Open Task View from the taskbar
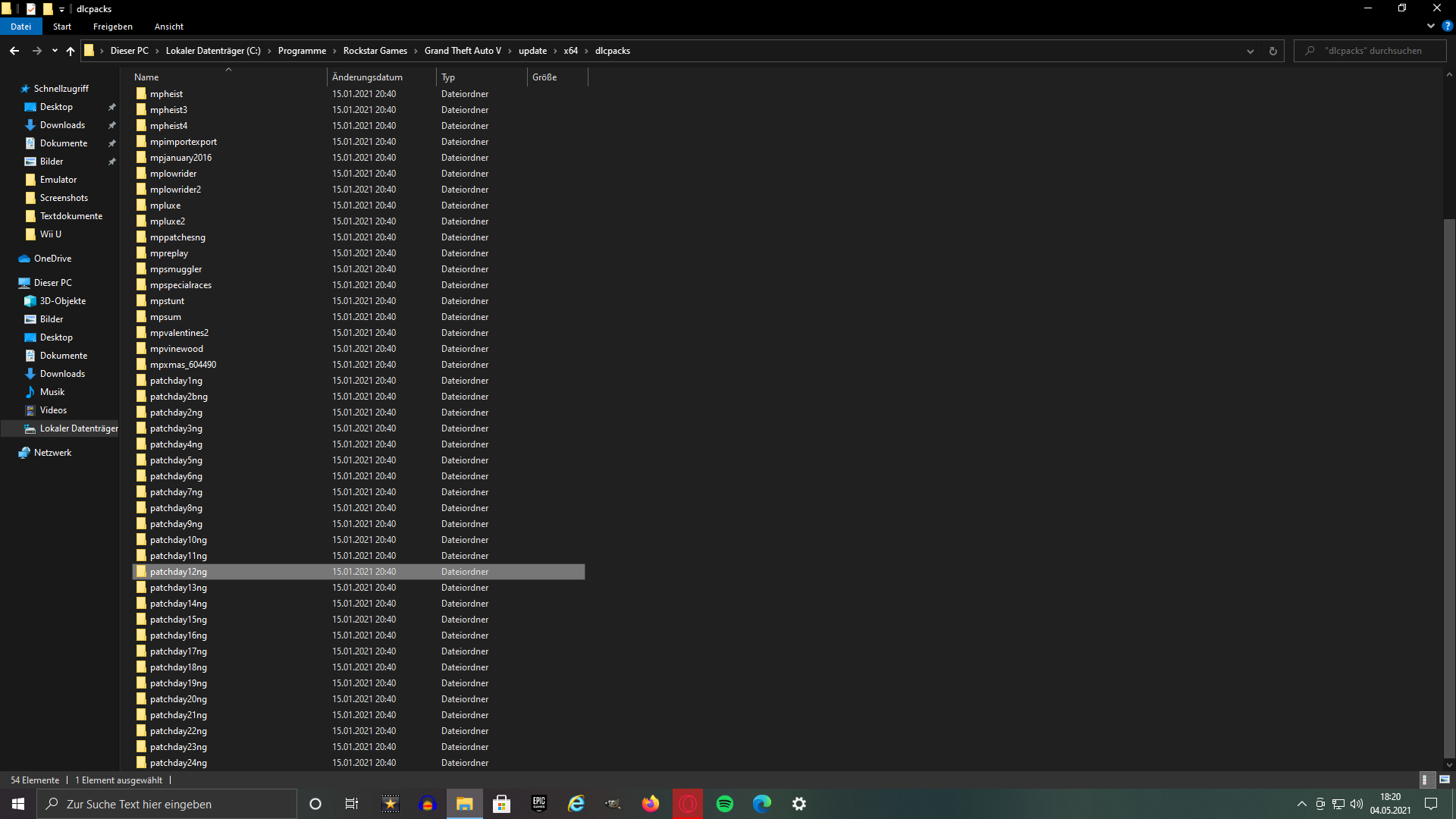This screenshot has width=1456, height=819. point(351,804)
